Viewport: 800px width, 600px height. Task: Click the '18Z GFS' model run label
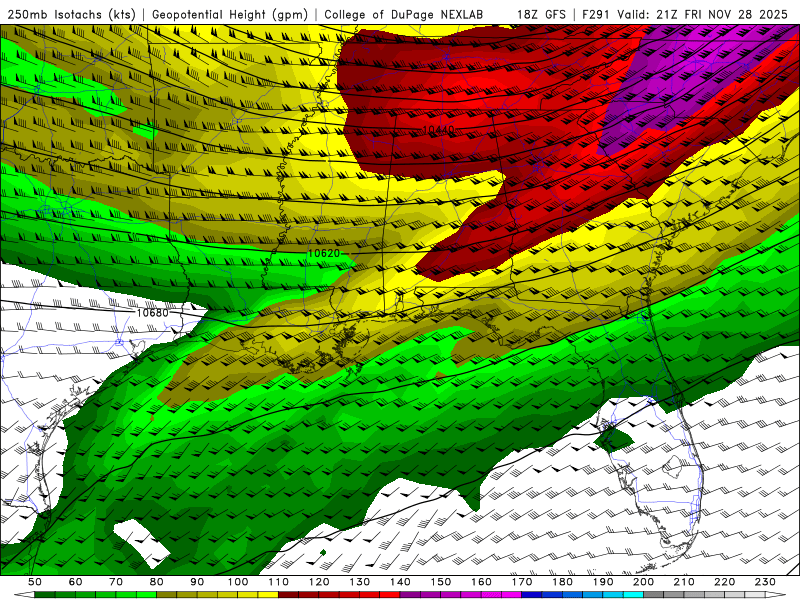541,14
